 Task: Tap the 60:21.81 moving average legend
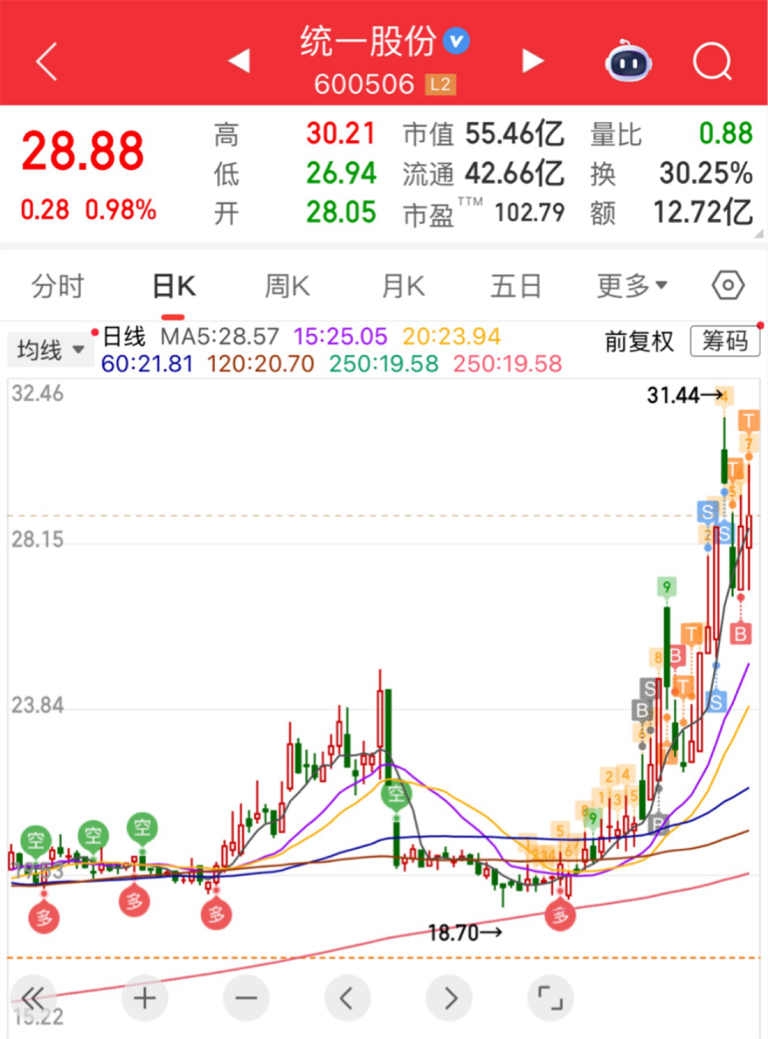(x=147, y=363)
